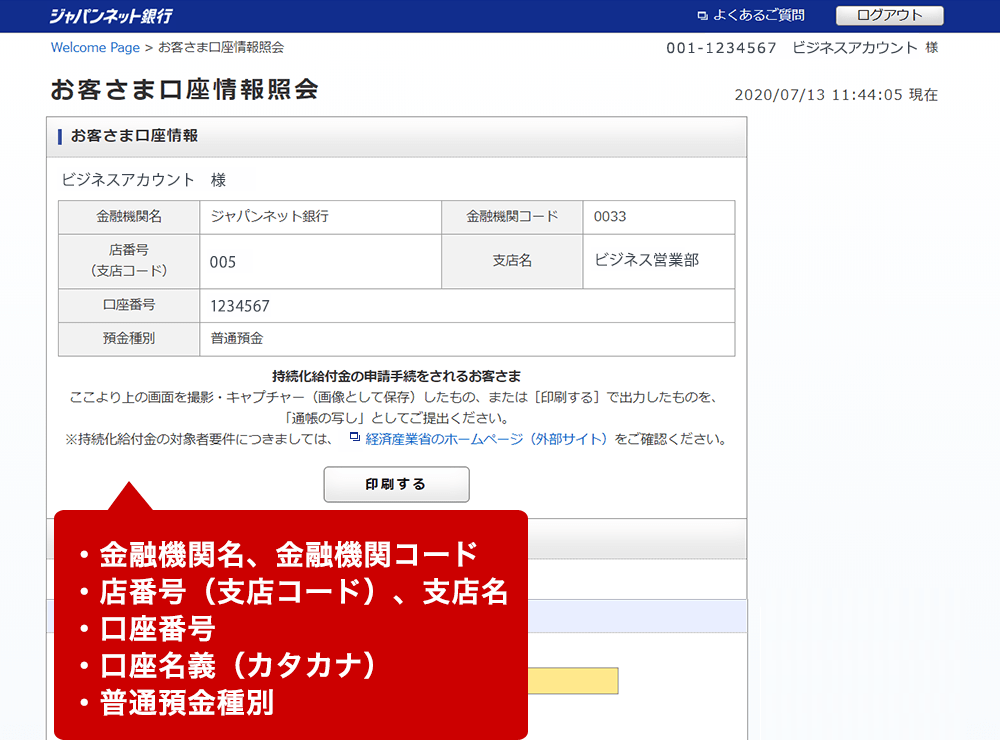This screenshot has height=740, width=1000.
Task: Click account number 001-1234567 in header
Action: click(x=721, y=48)
